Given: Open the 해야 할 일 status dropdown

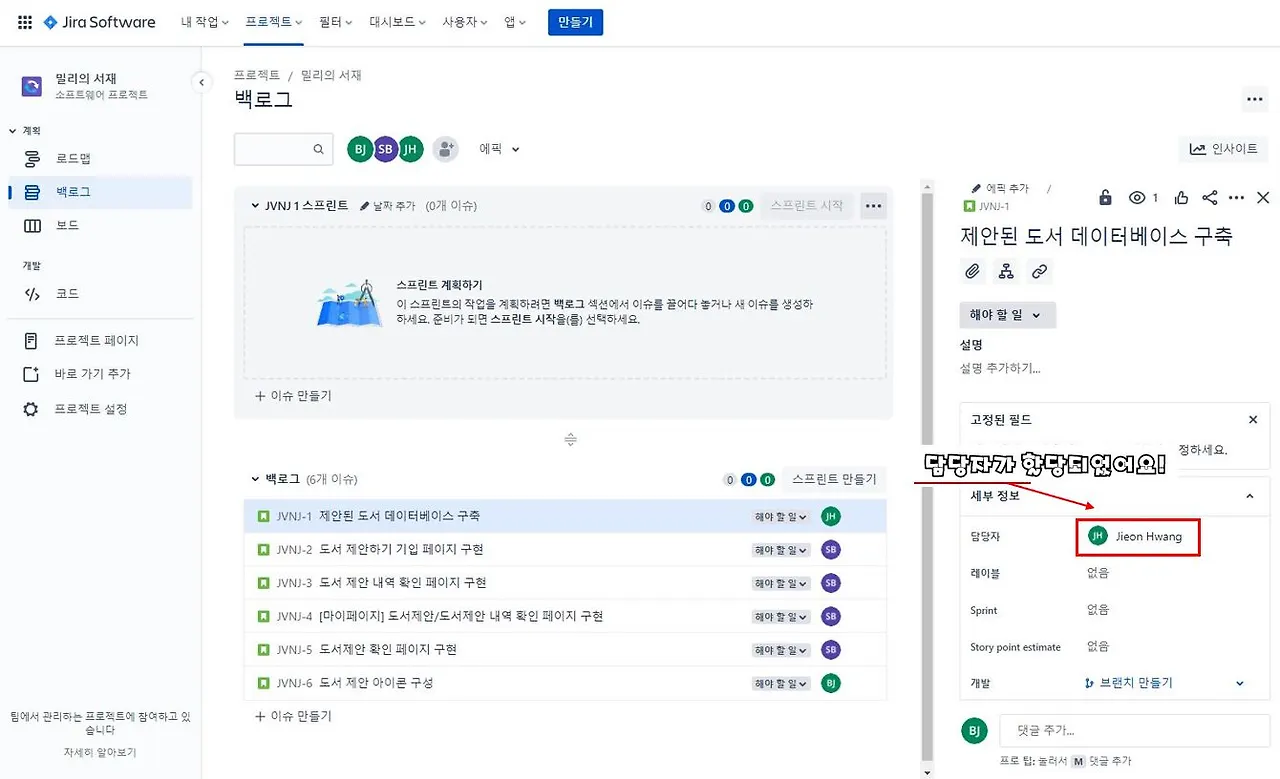Looking at the screenshot, I should tap(1007, 314).
